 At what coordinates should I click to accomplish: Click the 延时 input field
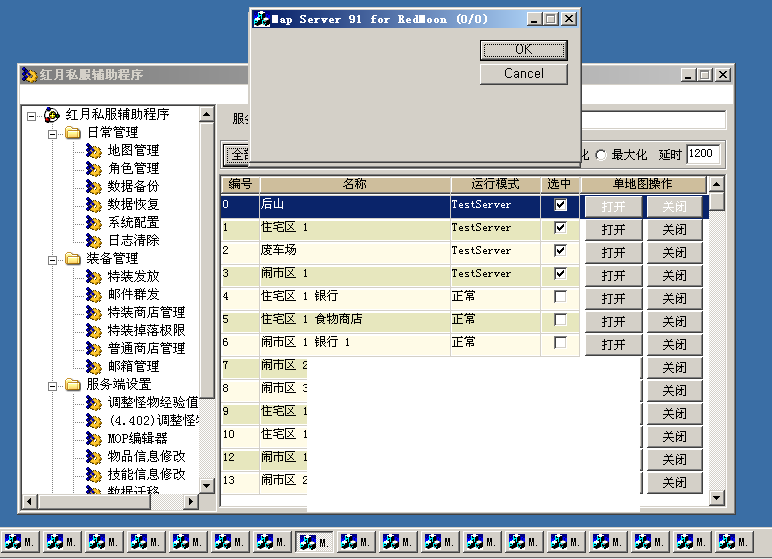[702, 154]
